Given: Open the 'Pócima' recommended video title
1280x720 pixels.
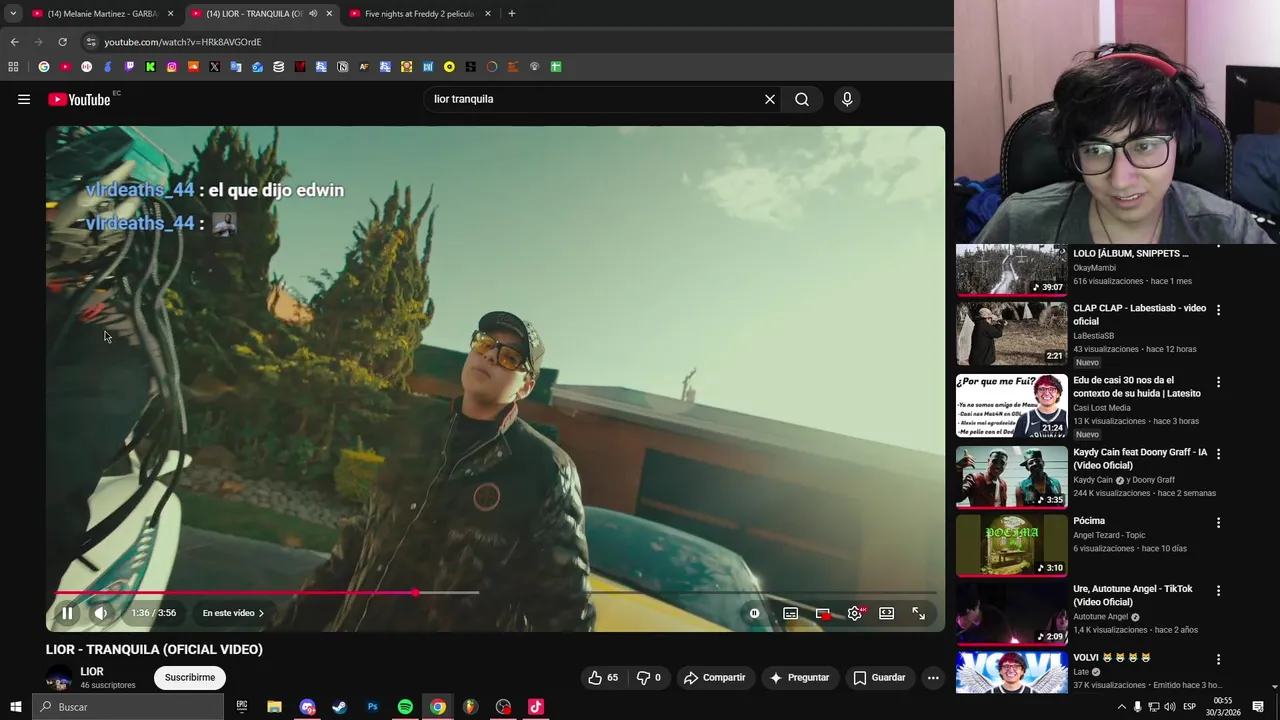Looking at the screenshot, I should tap(1089, 521).
